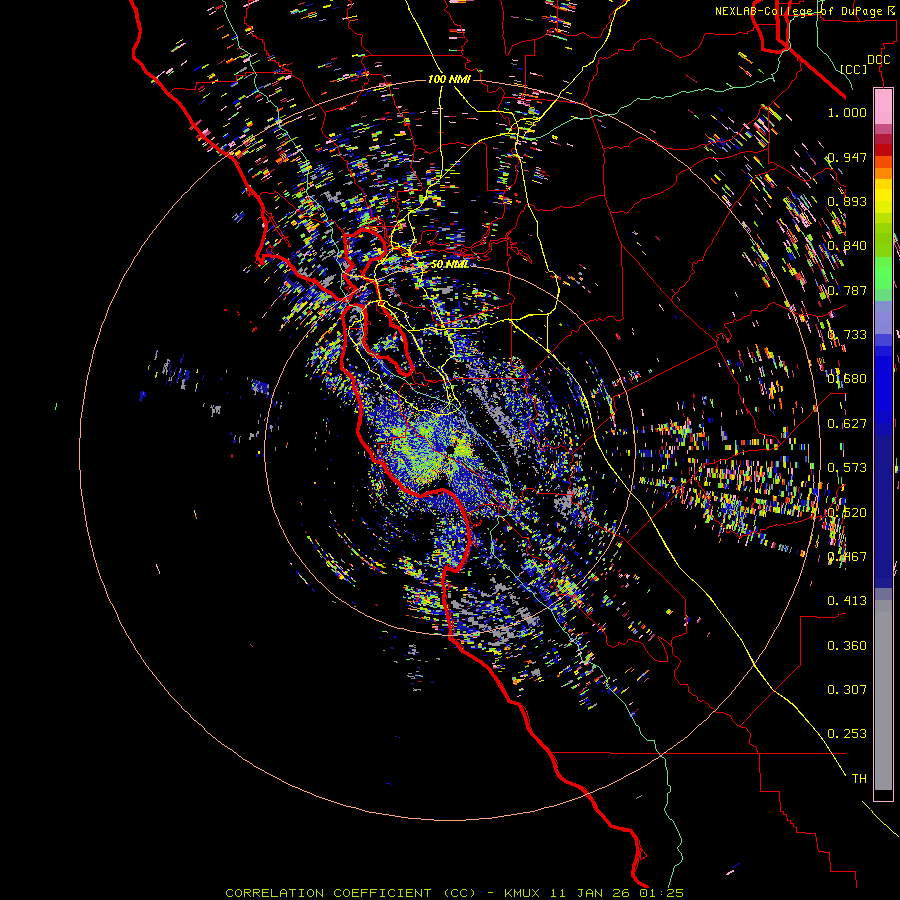
Task: Click the 100 NMI range ring label
Action: coord(449,79)
